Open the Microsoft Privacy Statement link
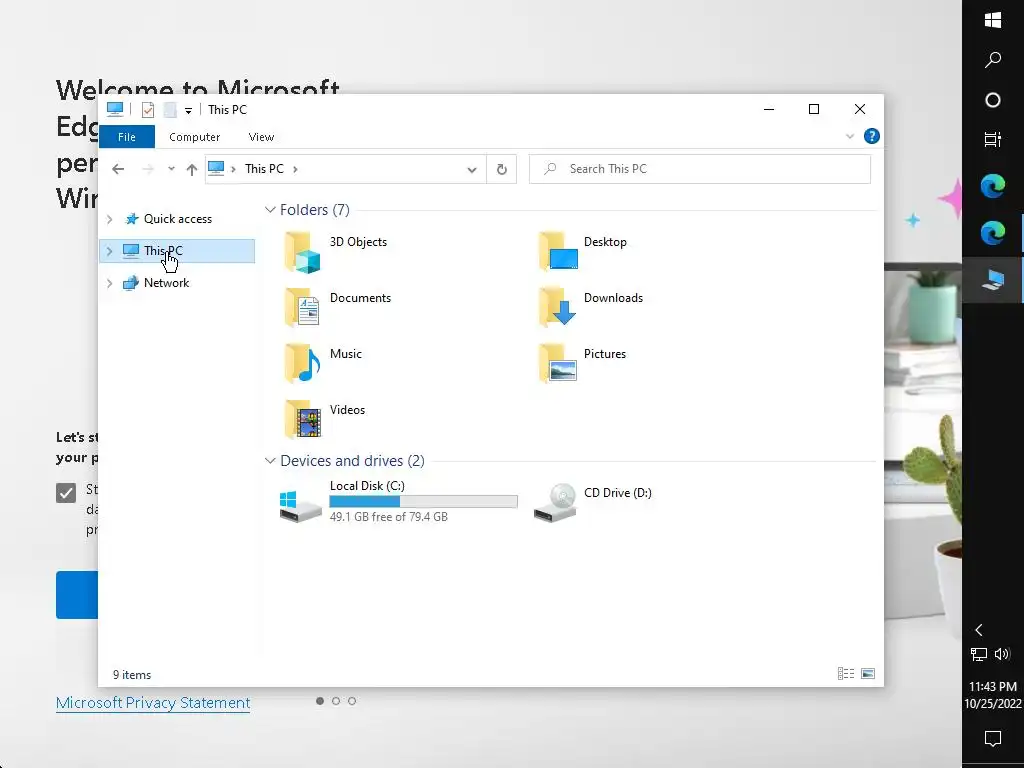The height and width of the screenshot is (768, 1024). click(153, 703)
